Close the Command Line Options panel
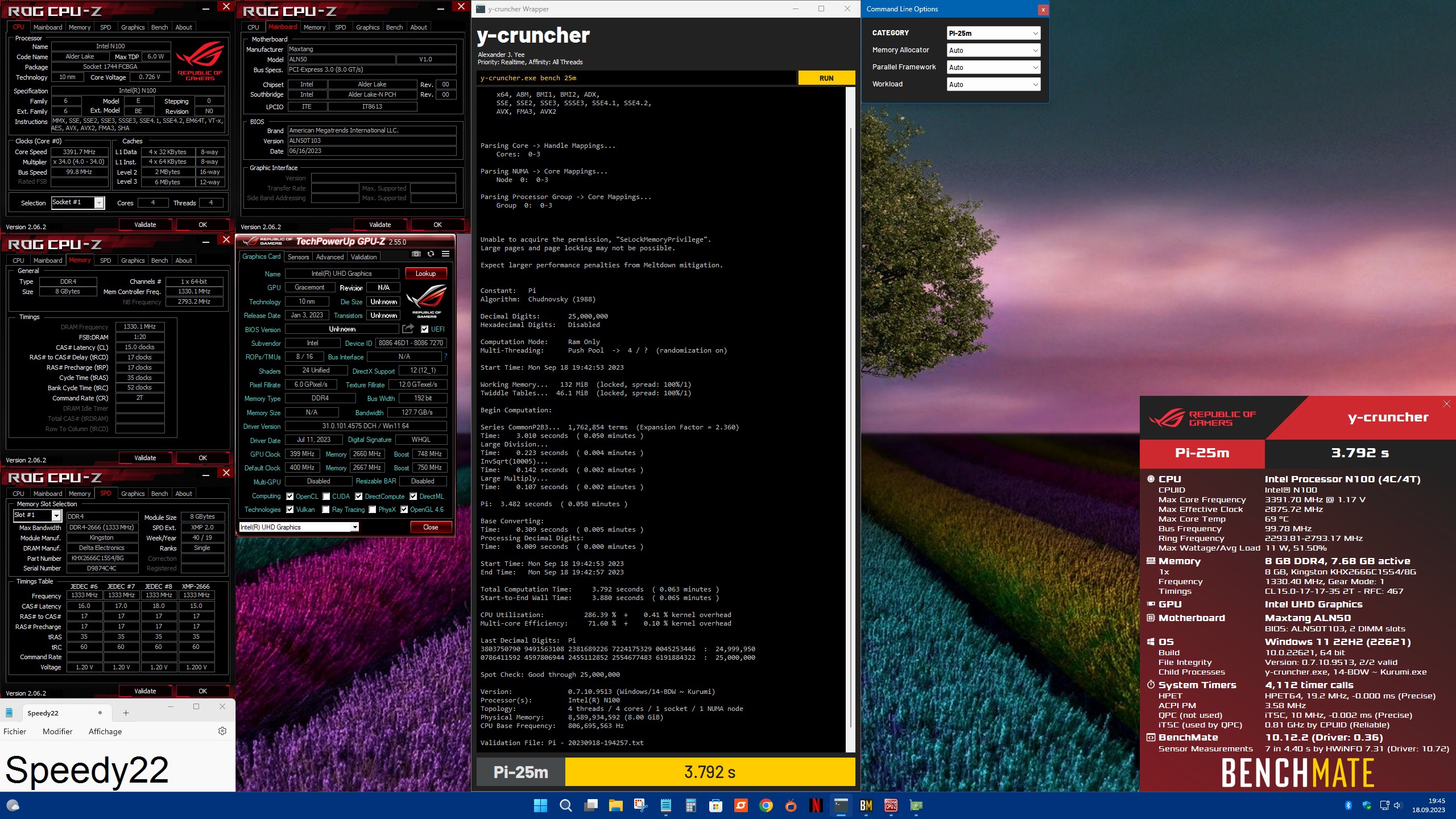The width and height of the screenshot is (1456, 819). click(1043, 10)
